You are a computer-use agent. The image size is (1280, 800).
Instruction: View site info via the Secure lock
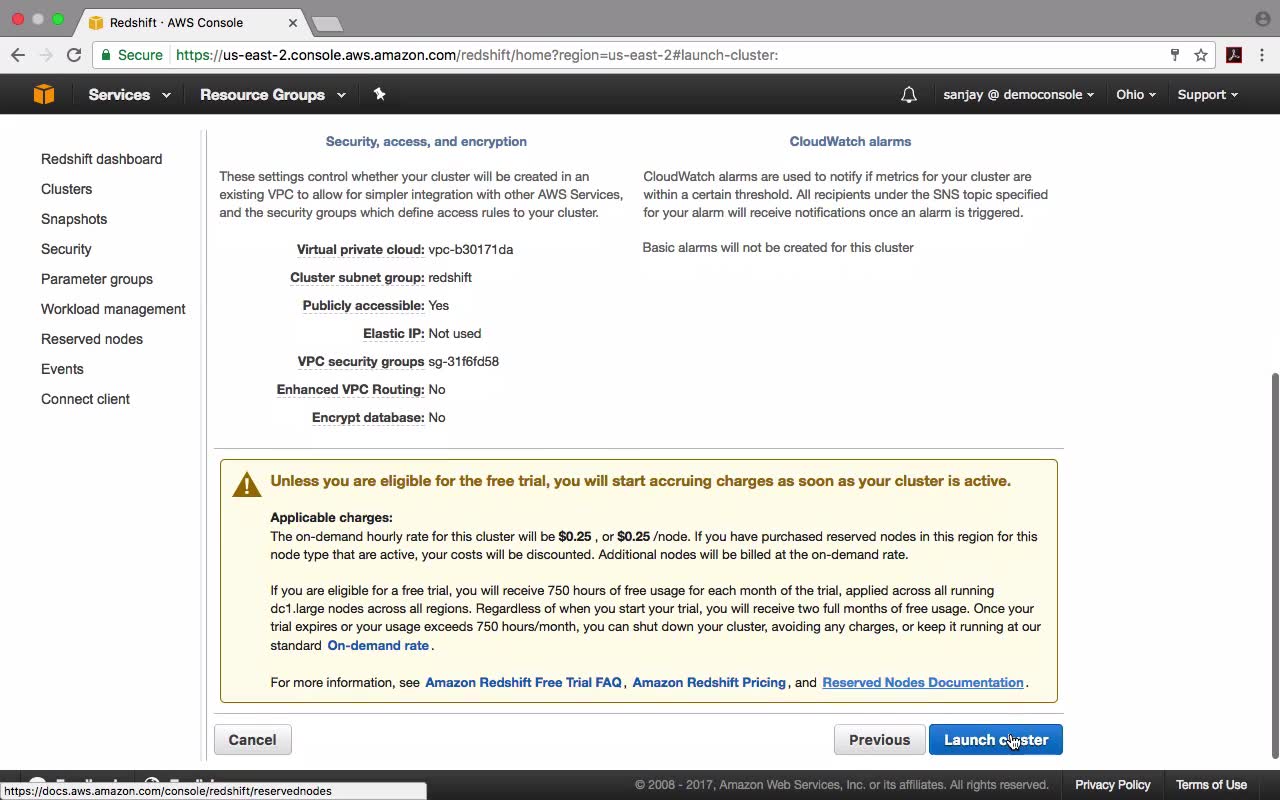[133, 55]
